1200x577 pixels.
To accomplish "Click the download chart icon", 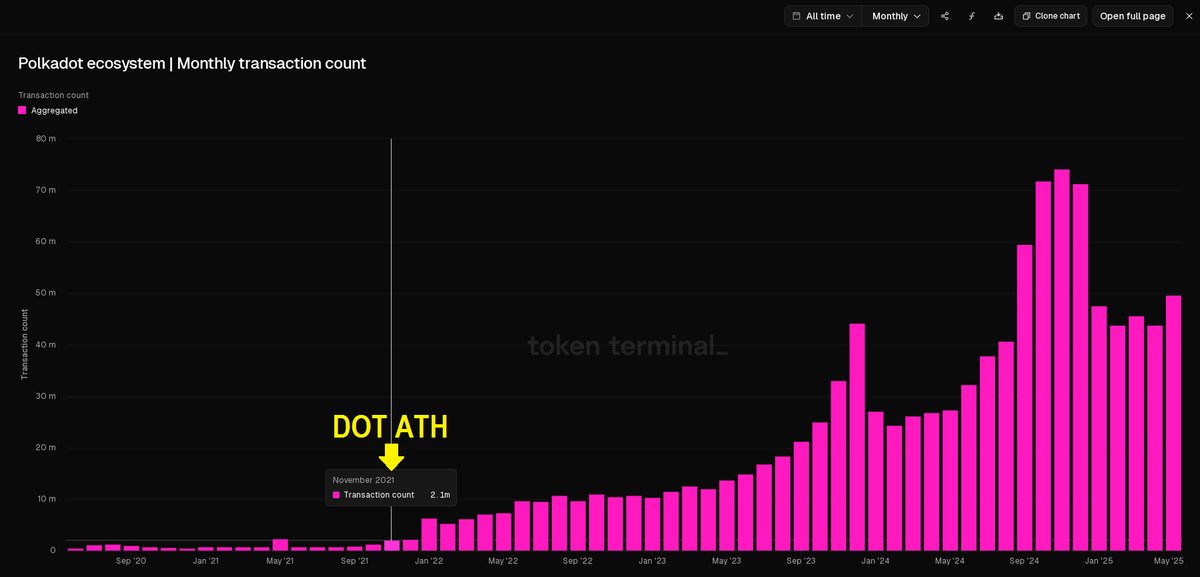I will click(998, 16).
